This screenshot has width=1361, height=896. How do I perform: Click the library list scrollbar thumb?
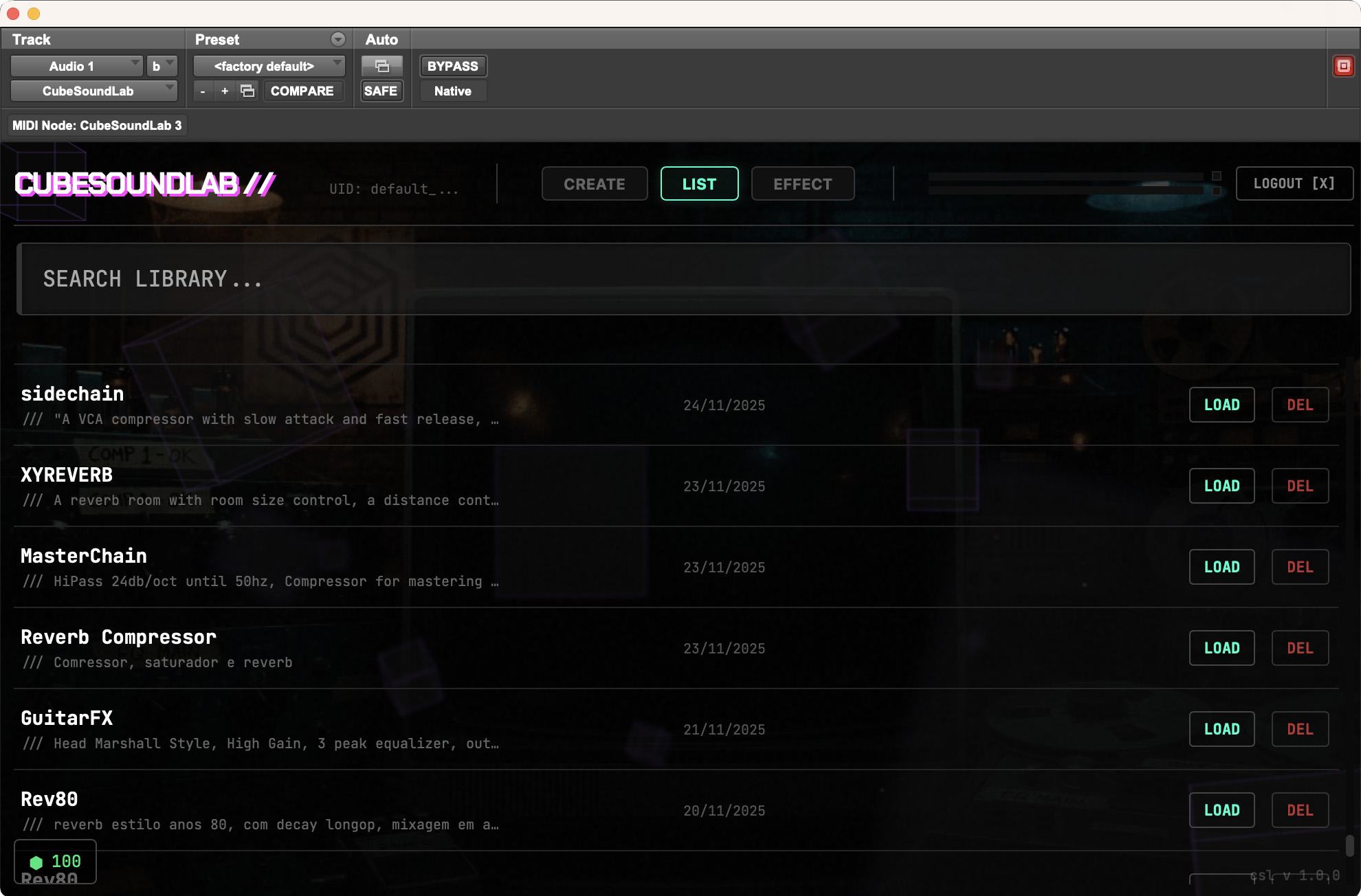point(1349,846)
